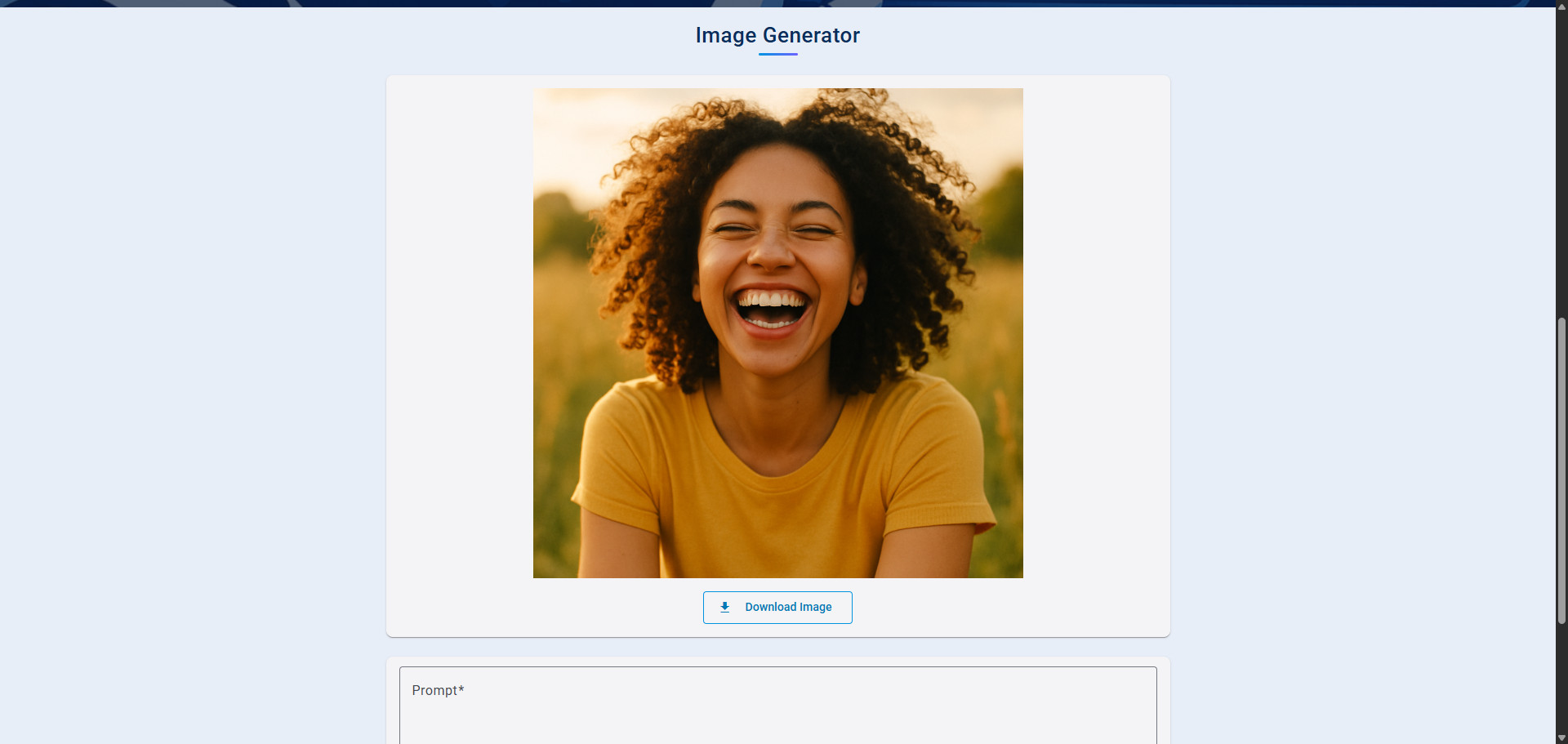Click the download arrow icon
The height and width of the screenshot is (744, 1568).
click(x=724, y=607)
